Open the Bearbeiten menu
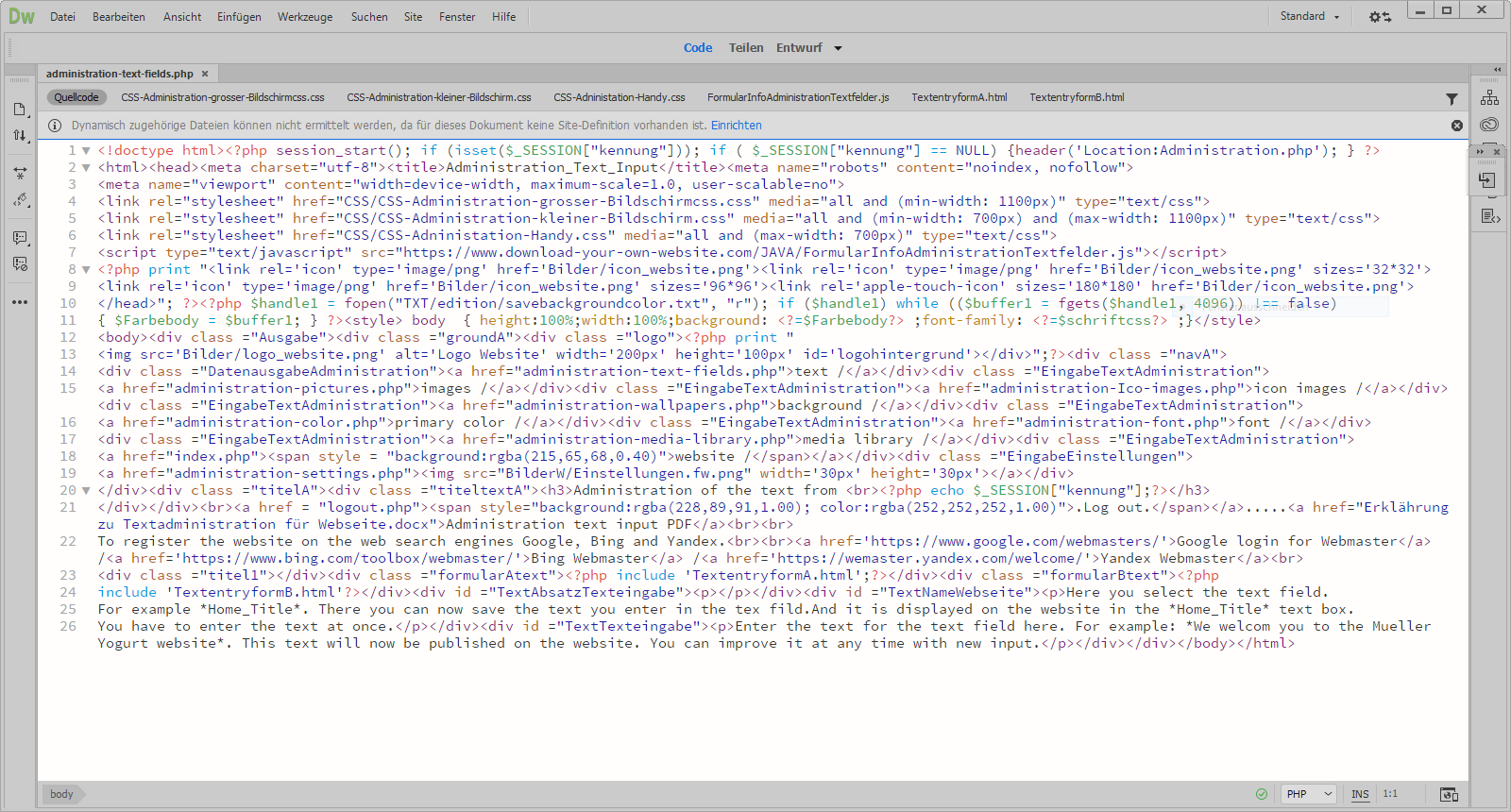Screen dimensions: 1511x812 point(119,17)
